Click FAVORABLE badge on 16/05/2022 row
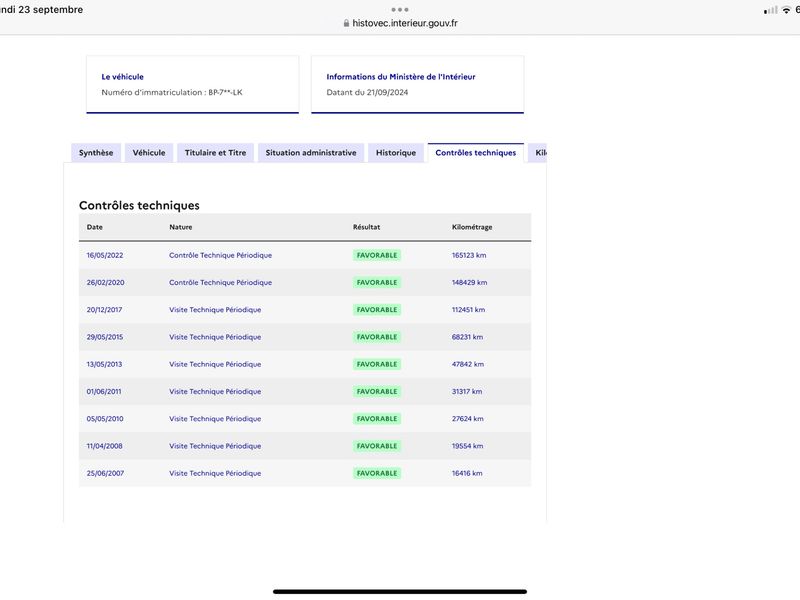 tap(377, 255)
